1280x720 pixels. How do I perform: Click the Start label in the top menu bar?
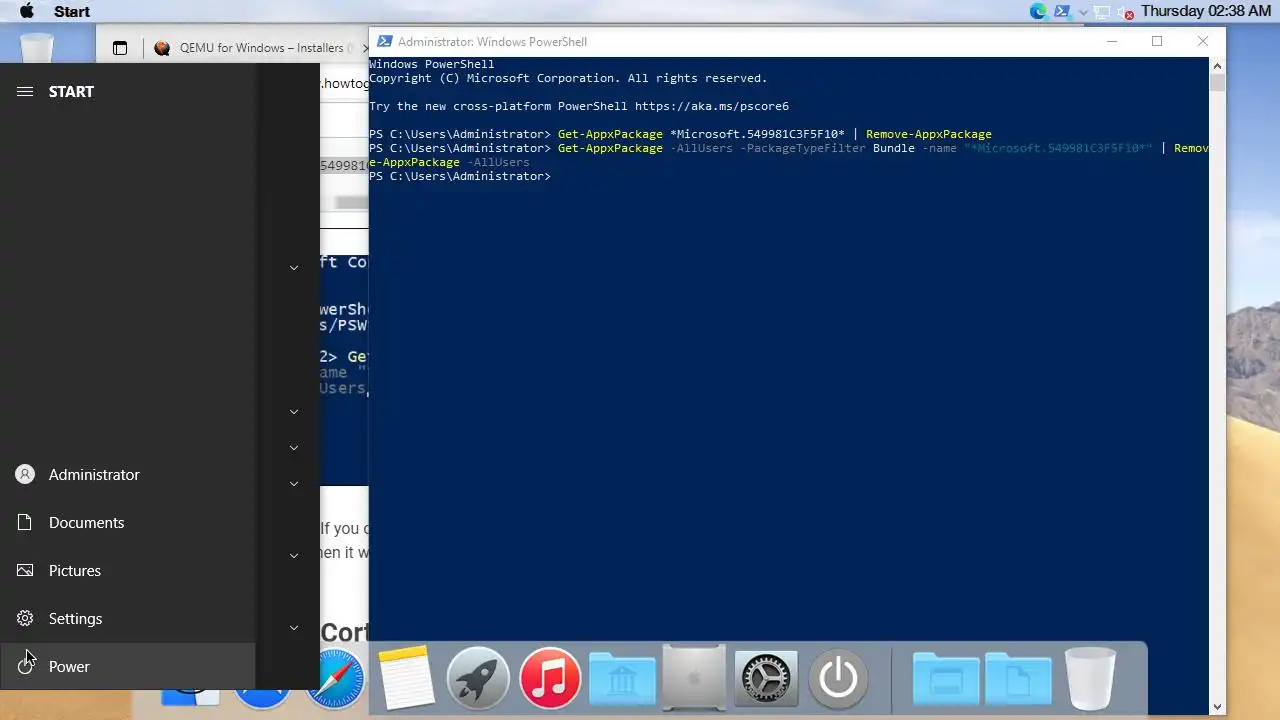pos(72,11)
